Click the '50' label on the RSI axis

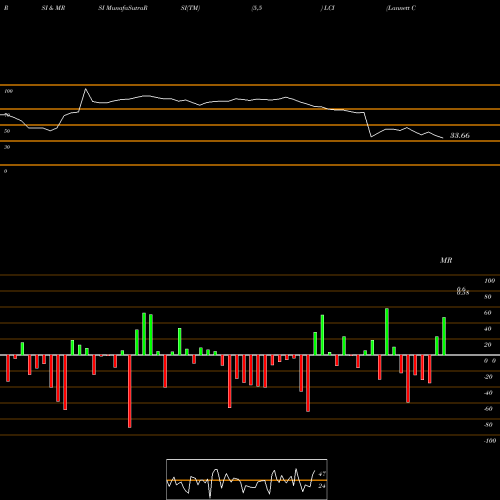click(7, 131)
